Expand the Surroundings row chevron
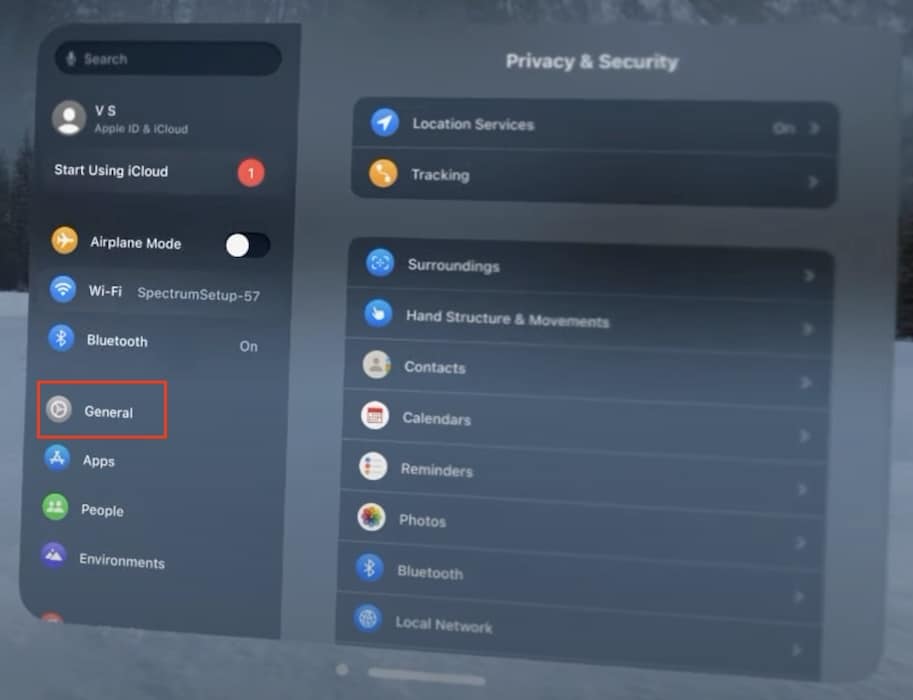 tap(809, 275)
